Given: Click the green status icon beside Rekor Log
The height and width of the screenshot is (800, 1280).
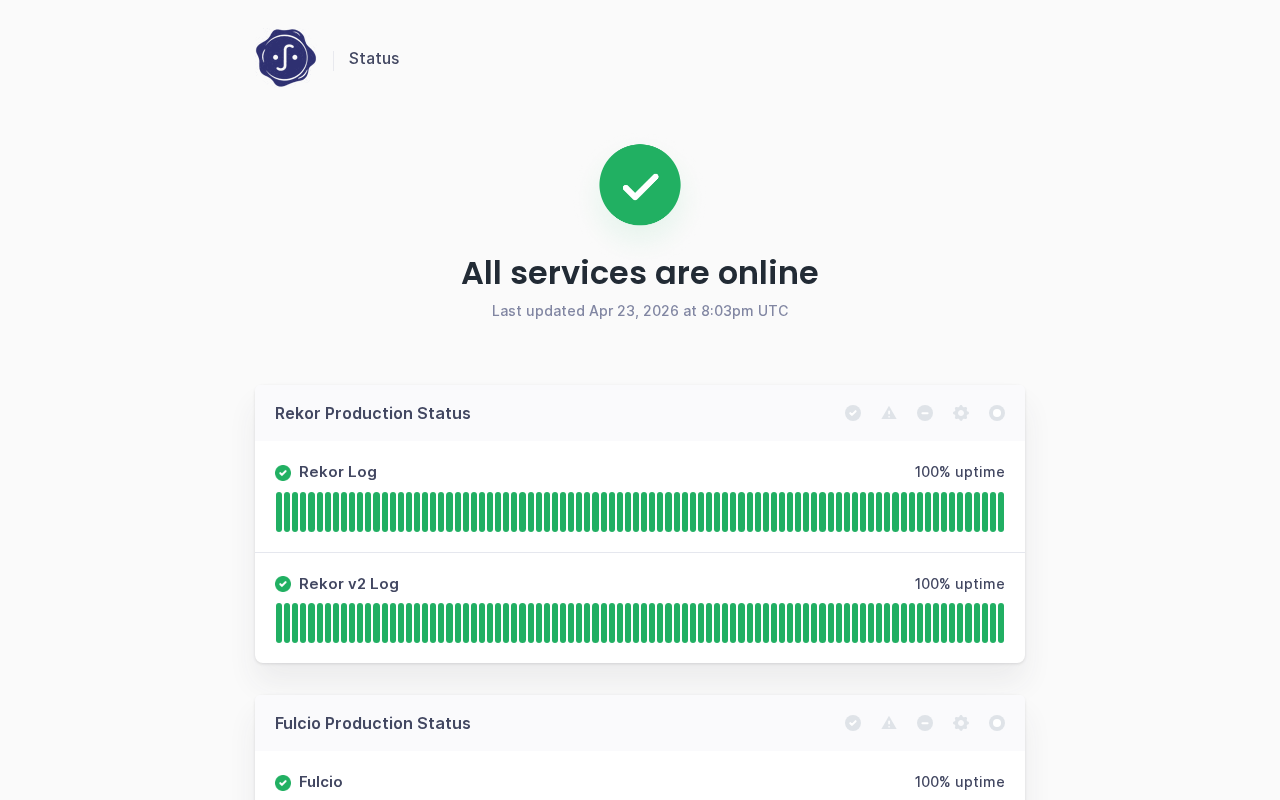Looking at the screenshot, I should 283,473.
